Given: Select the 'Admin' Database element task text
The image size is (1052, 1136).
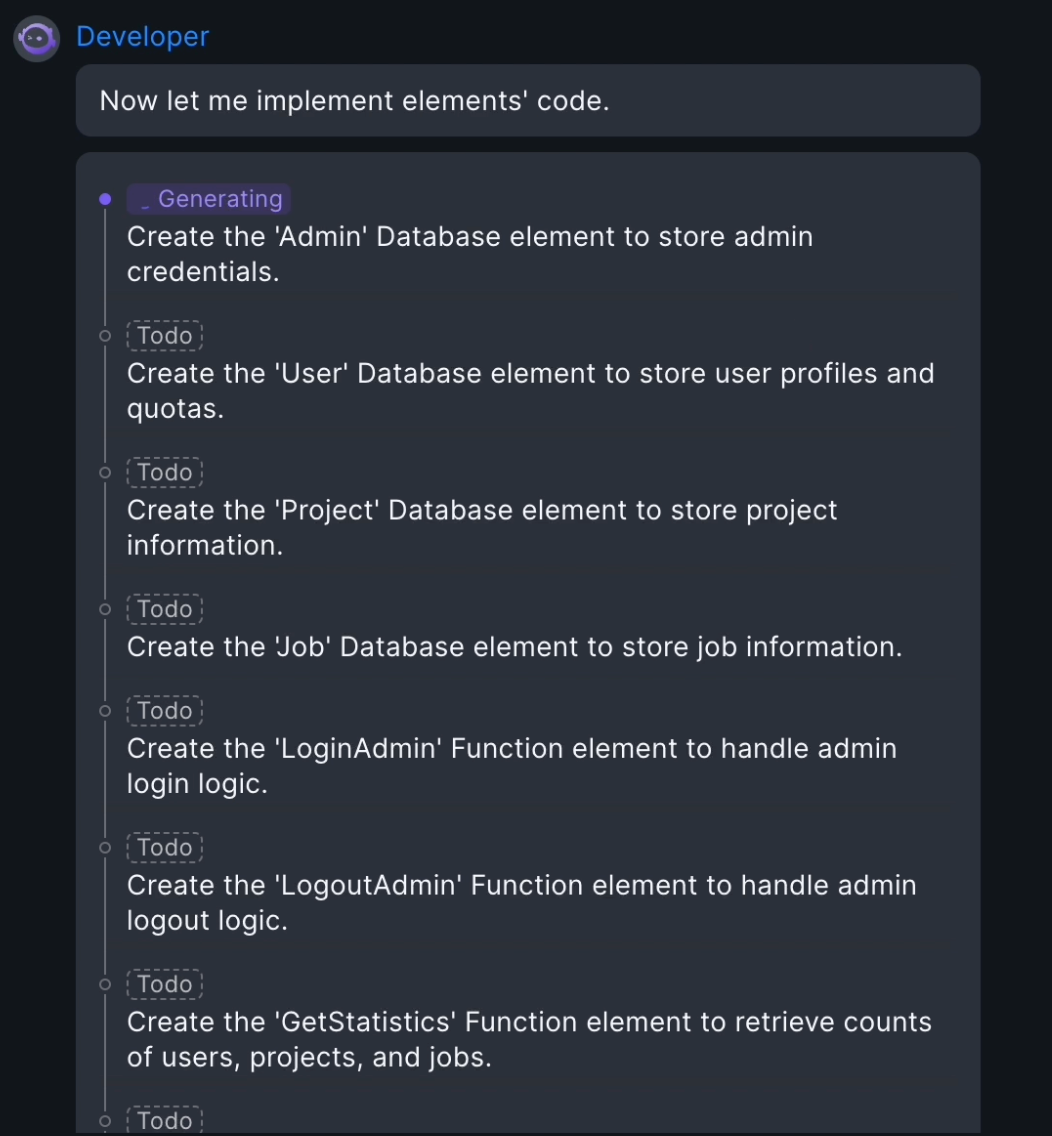Looking at the screenshot, I should (x=469, y=254).
